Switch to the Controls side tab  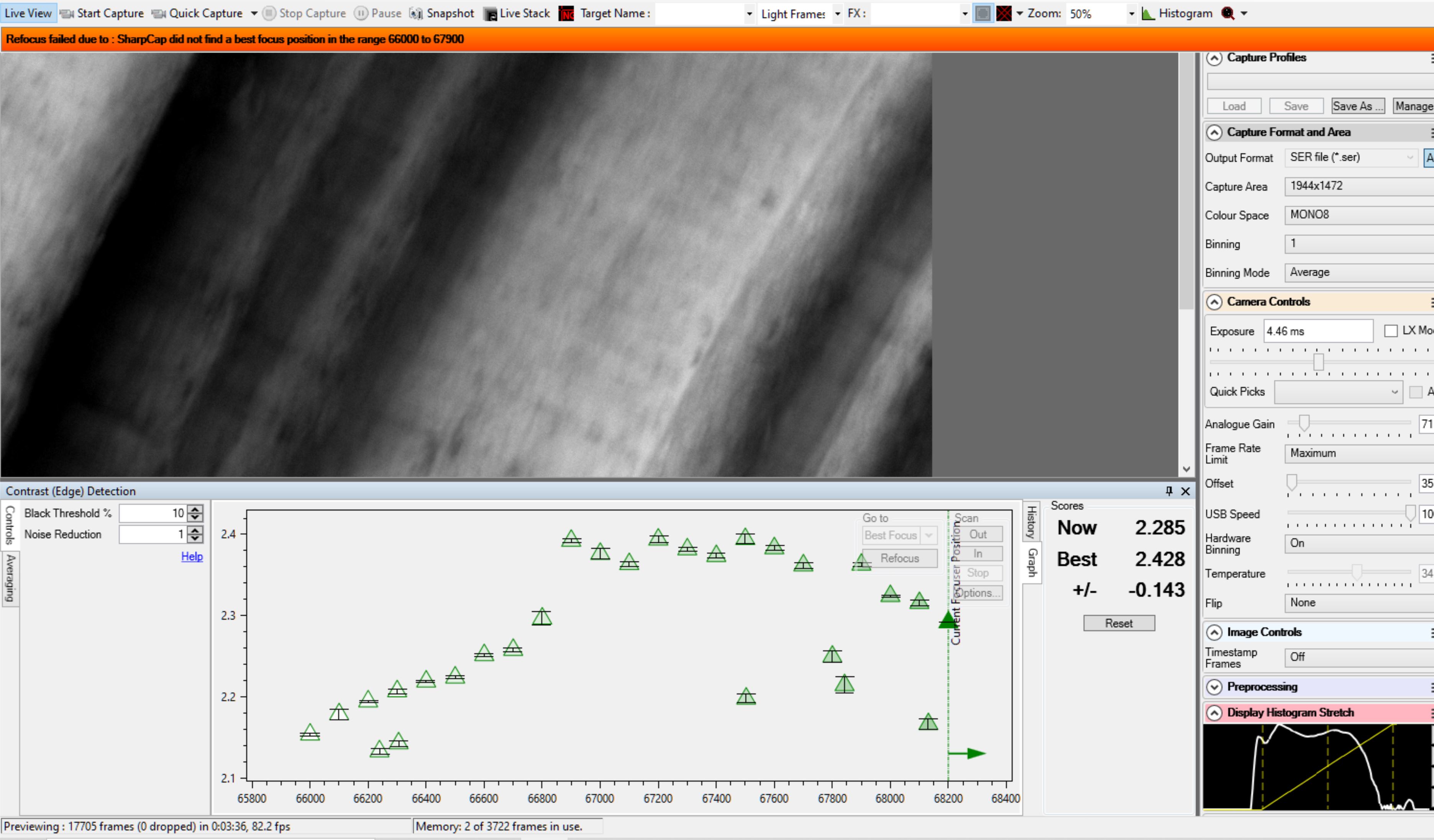click(x=9, y=525)
